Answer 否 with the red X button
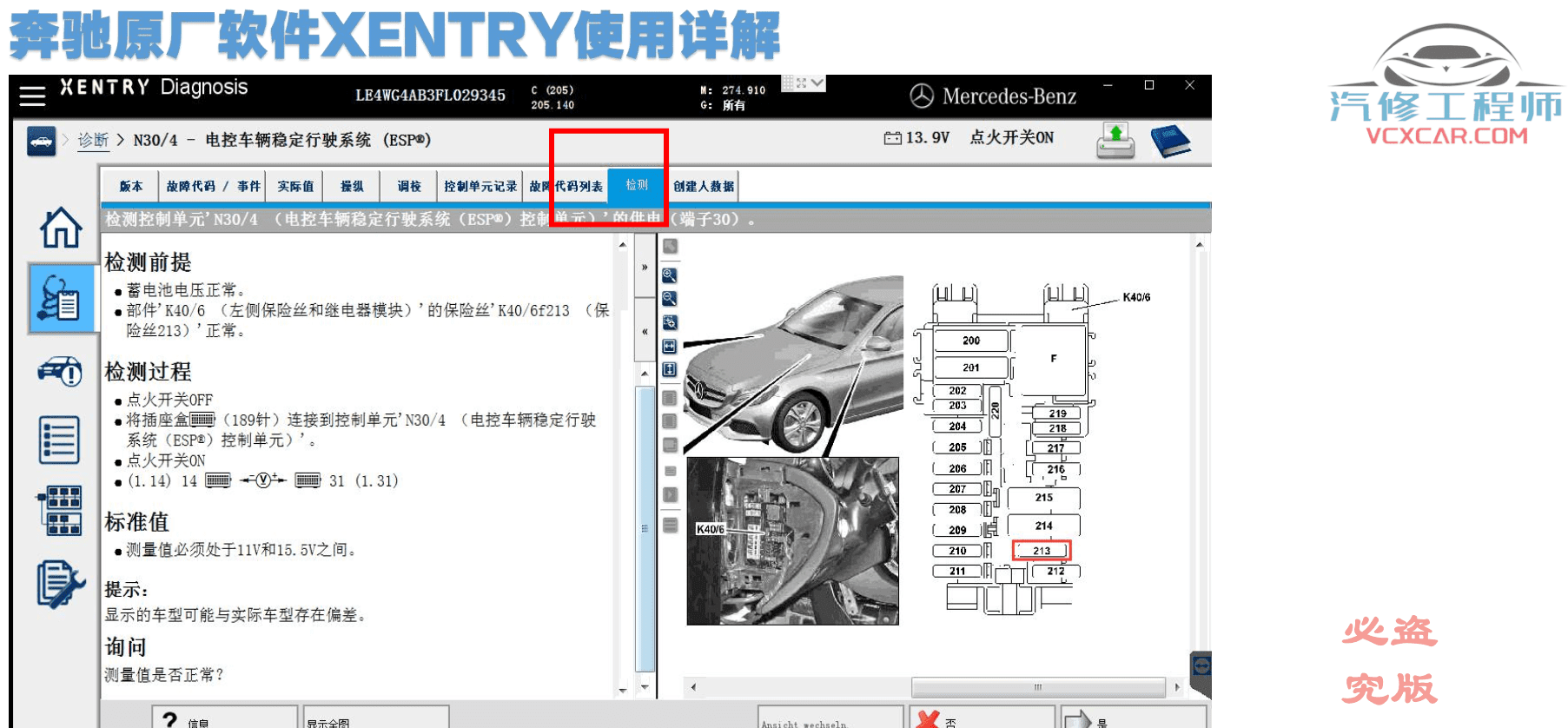This screenshot has width=1568, height=728. (982, 717)
